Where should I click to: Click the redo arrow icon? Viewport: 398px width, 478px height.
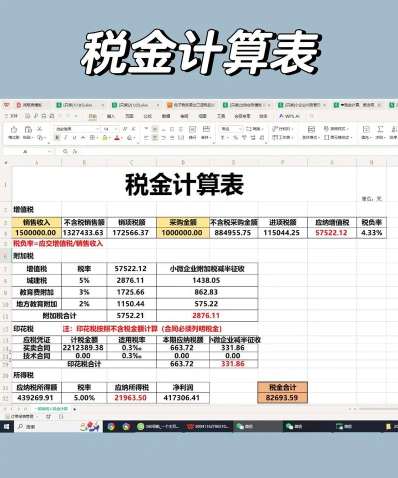coord(68,116)
